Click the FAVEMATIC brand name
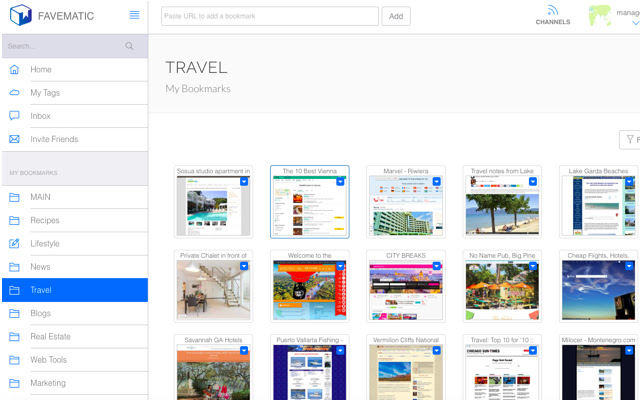 pyautogui.click(x=66, y=16)
